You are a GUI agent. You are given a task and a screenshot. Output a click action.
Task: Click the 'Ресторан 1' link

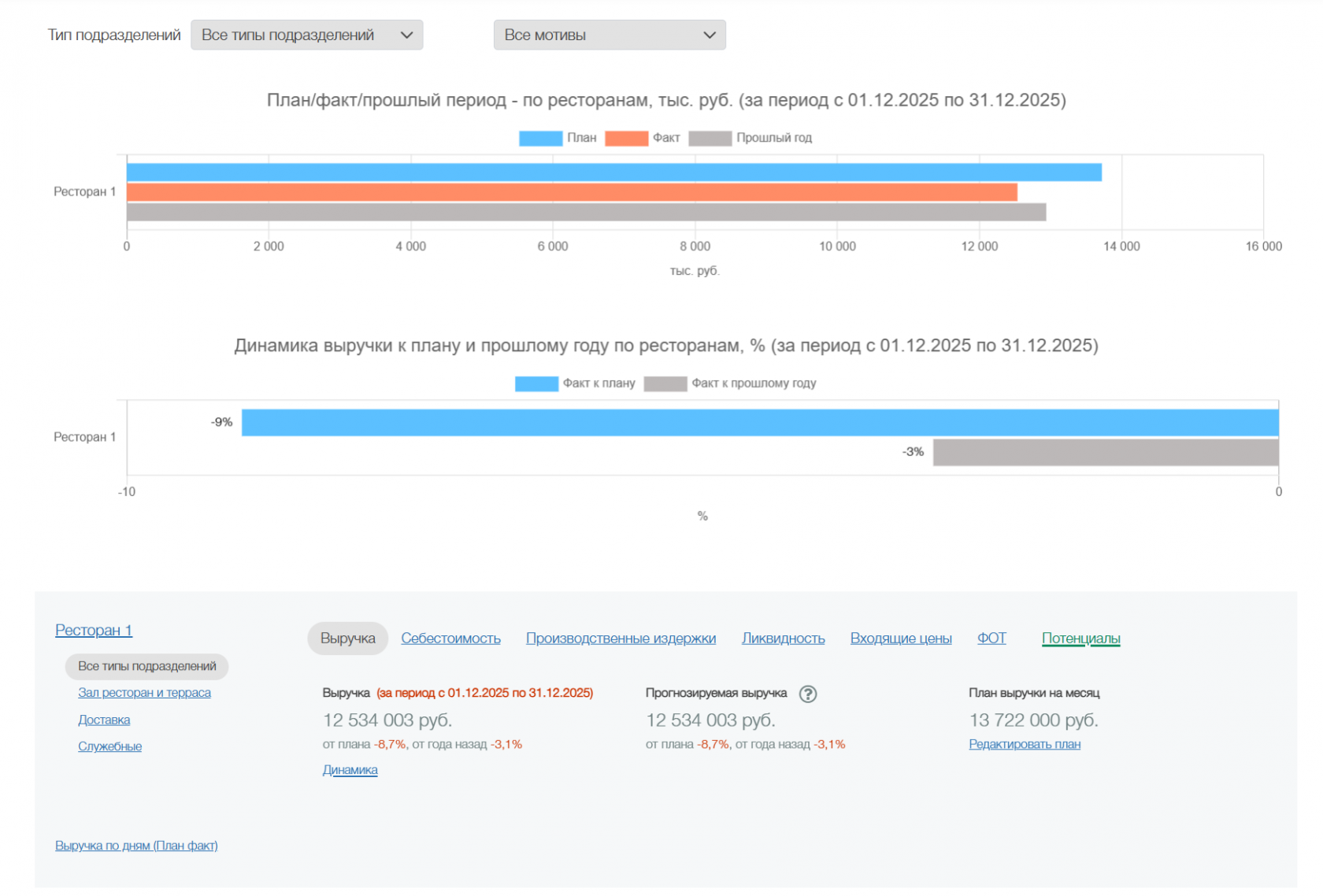point(94,630)
